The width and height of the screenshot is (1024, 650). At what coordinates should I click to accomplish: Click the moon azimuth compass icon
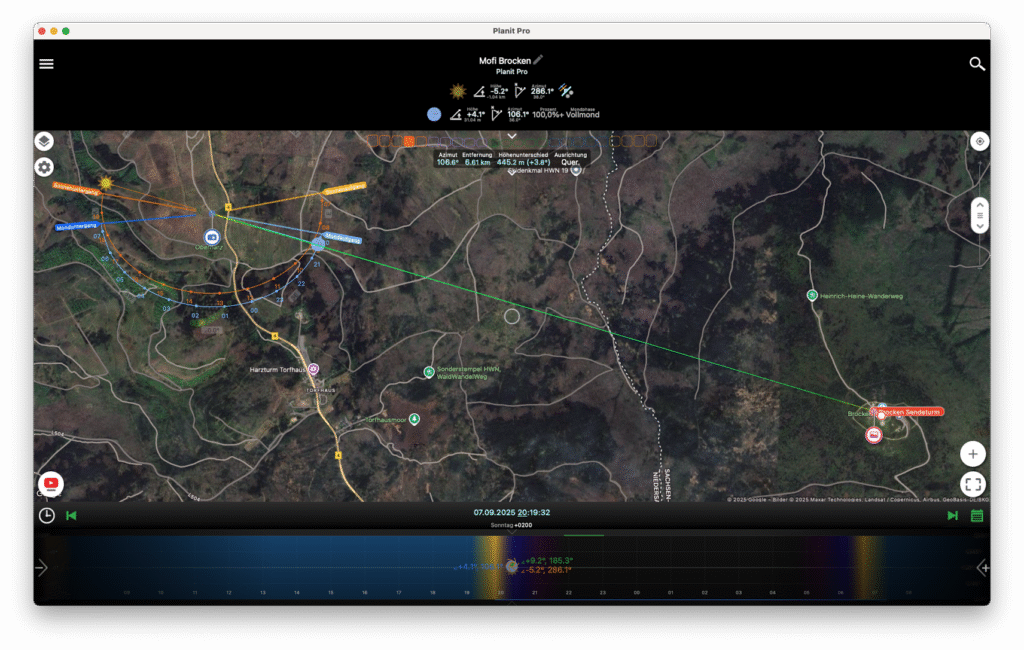pos(496,114)
